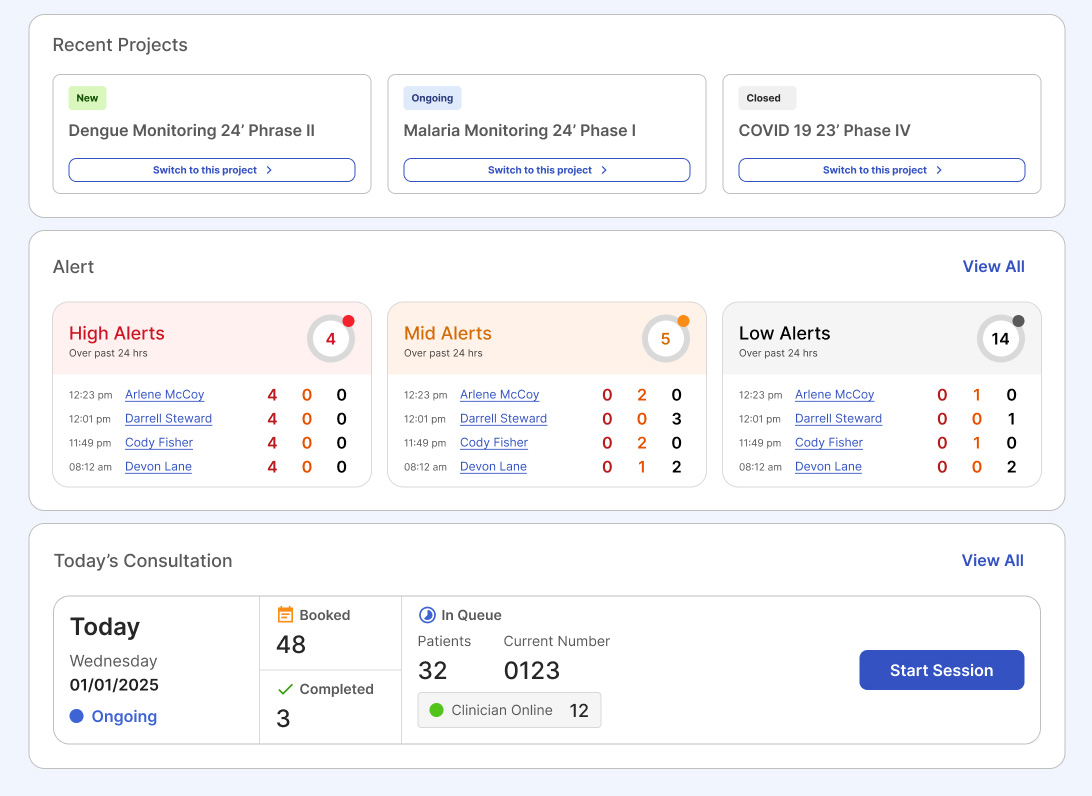Open Cody Fisher in High Alerts

pos(159,443)
